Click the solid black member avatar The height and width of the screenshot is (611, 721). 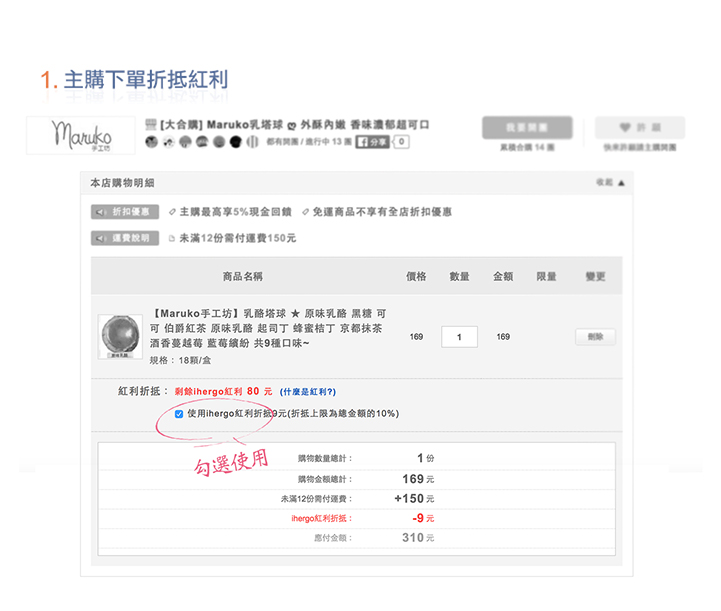point(235,142)
